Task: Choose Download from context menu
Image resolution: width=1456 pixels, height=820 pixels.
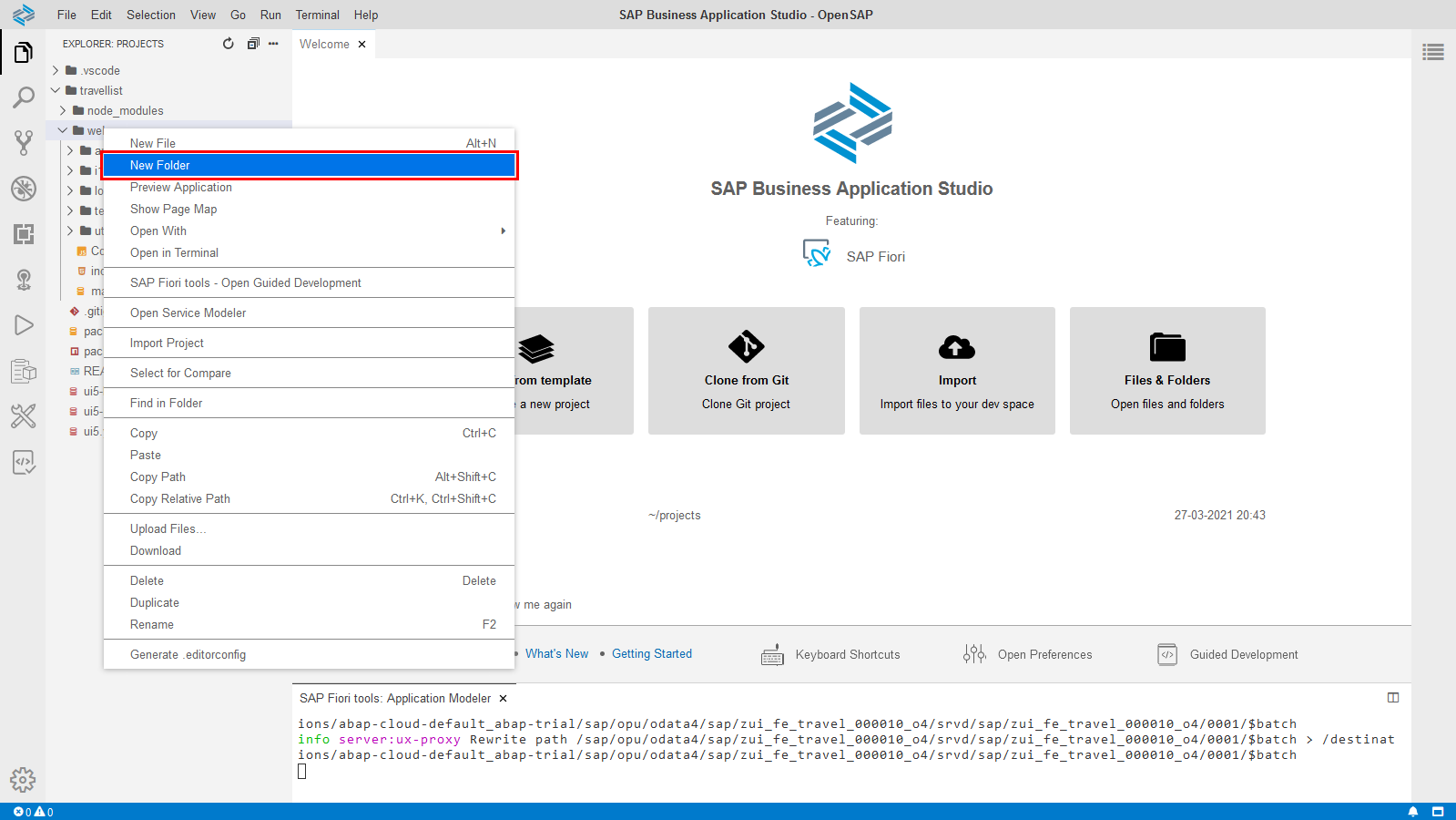Action: [x=310, y=550]
